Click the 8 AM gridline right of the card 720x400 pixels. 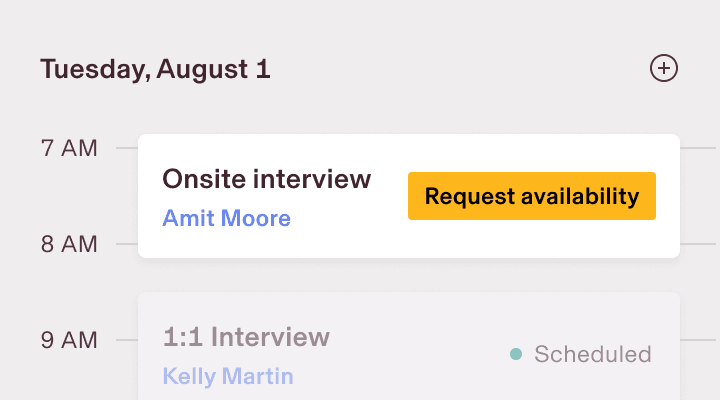coord(699,244)
